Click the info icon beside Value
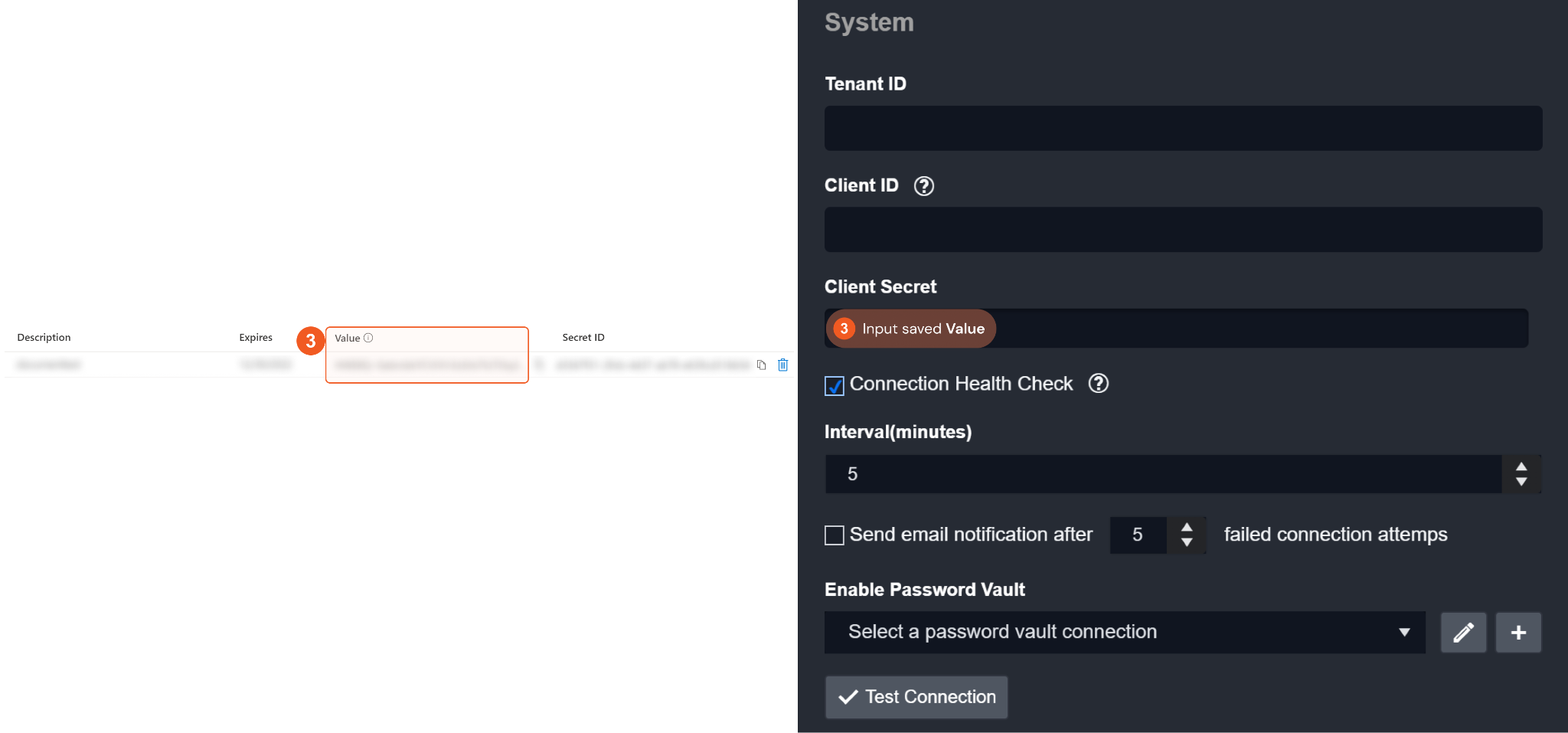The width and height of the screenshot is (1568, 733). tap(368, 338)
